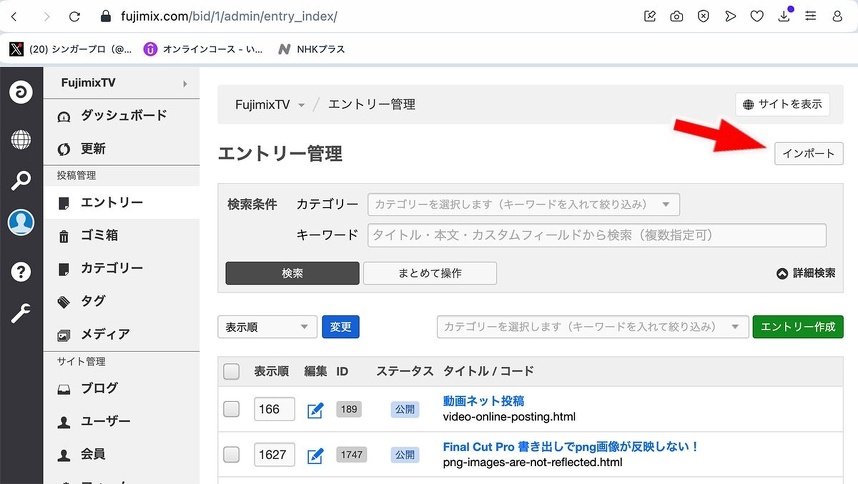The image size is (858, 484).
Task: Click the インポート button
Action: (809, 153)
